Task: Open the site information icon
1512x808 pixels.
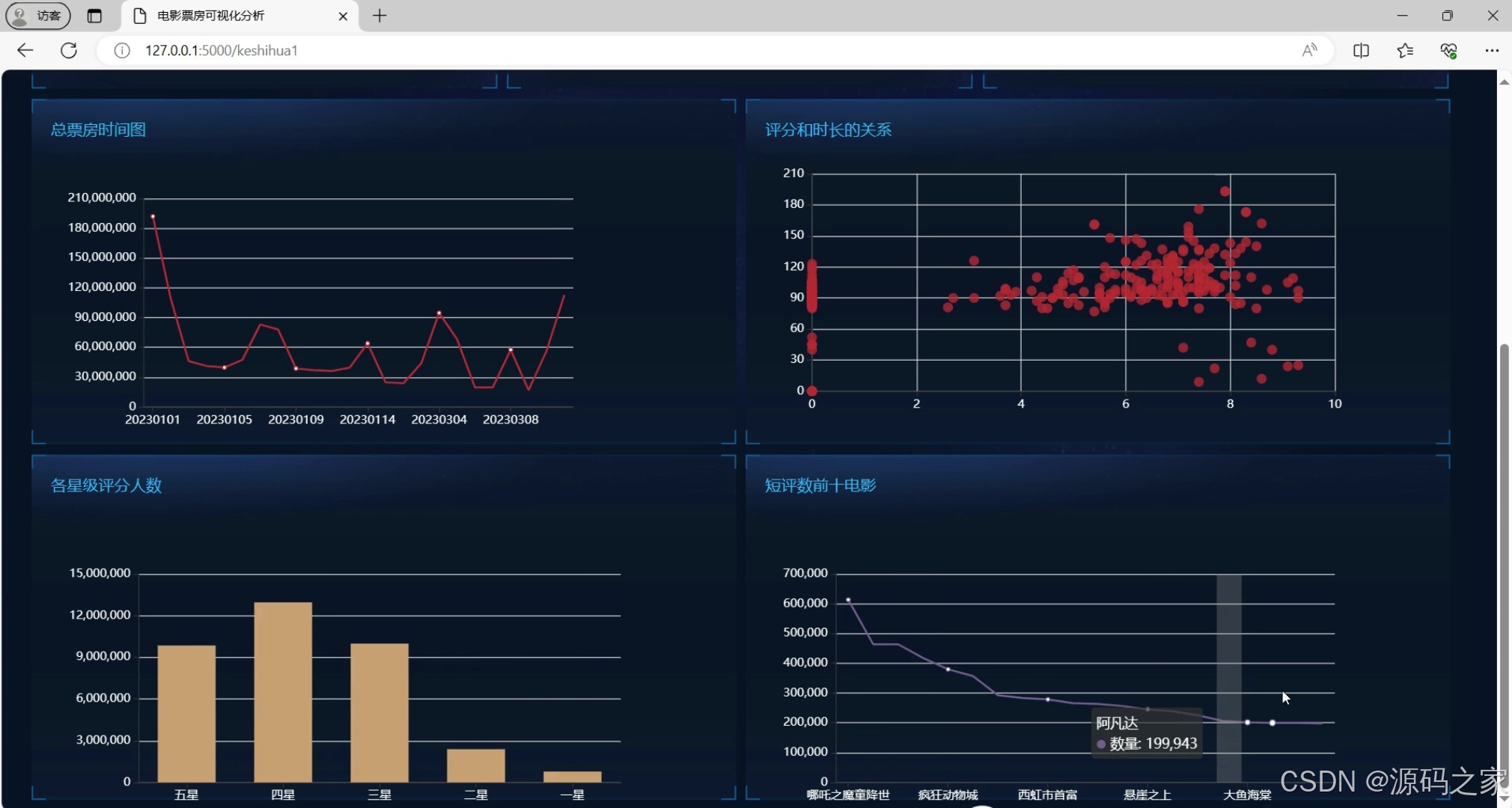Action: (x=122, y=50)
